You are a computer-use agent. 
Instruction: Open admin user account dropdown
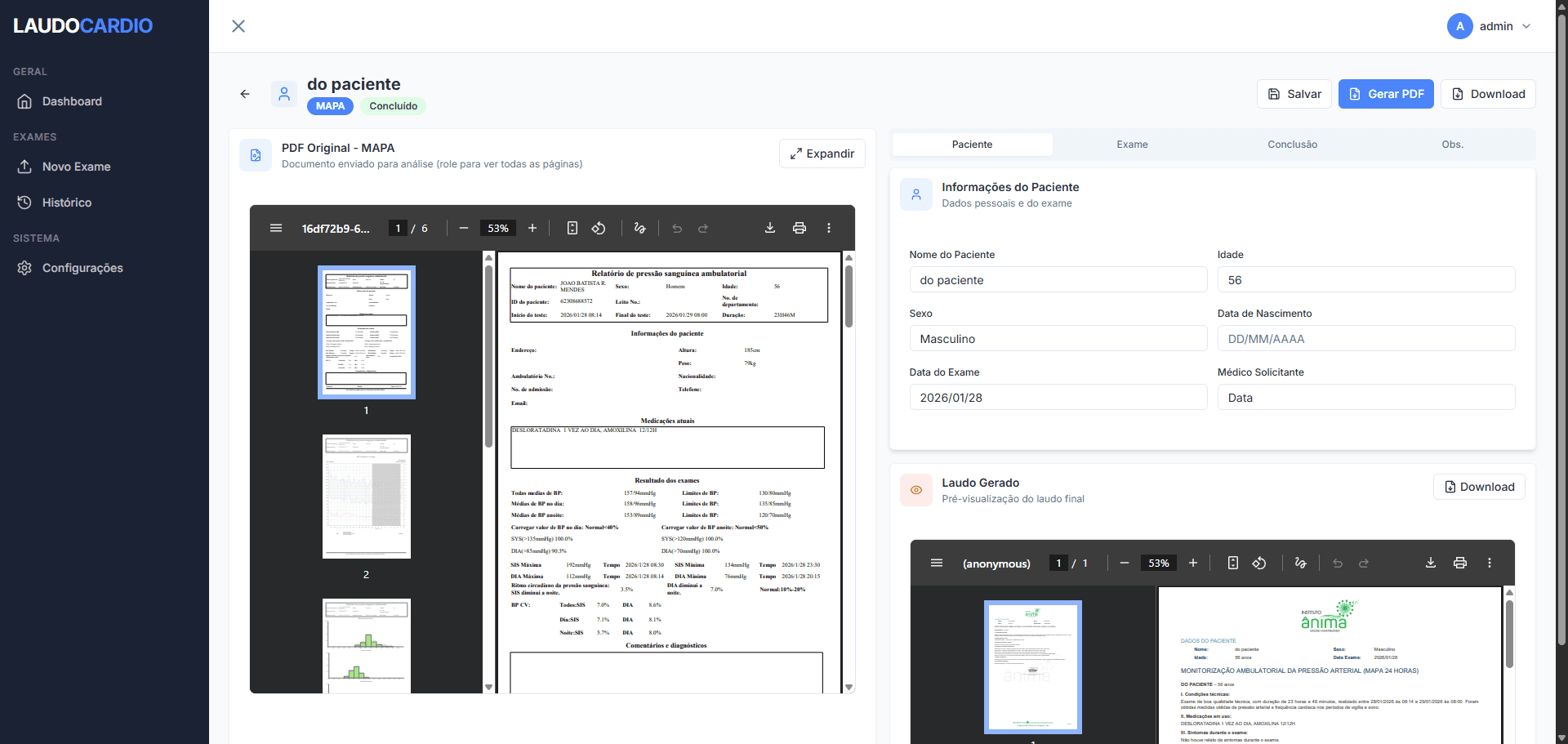pos(1490,26)
